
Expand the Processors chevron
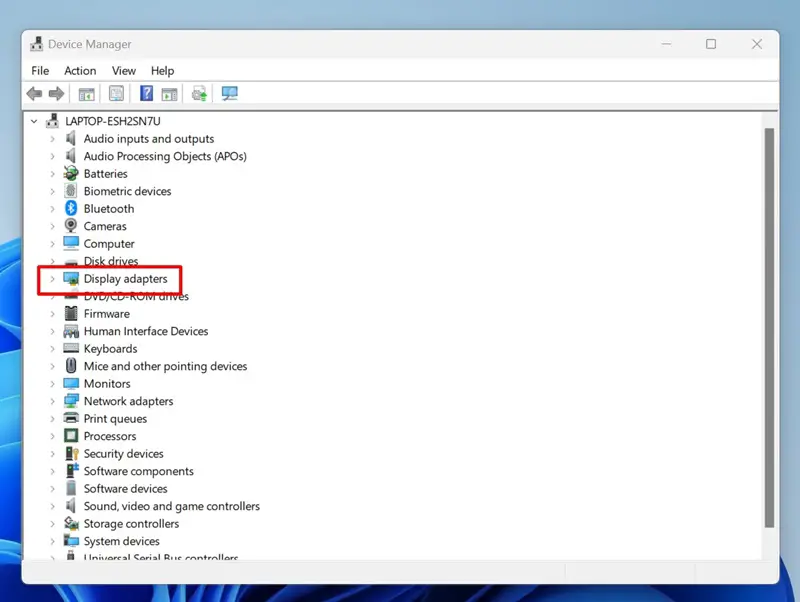52,436
